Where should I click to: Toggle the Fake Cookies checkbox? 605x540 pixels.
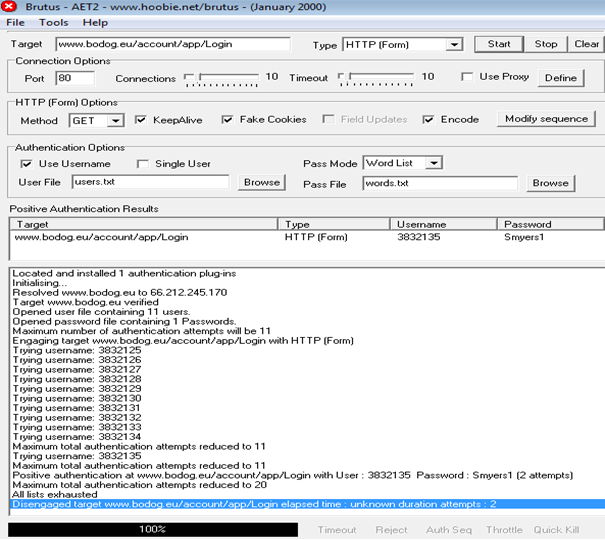click(x=228, y=120)
